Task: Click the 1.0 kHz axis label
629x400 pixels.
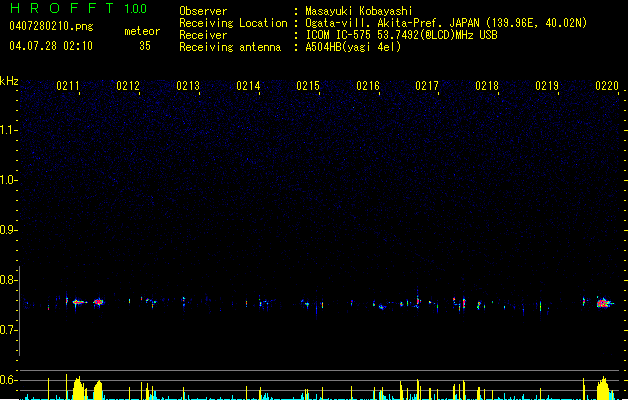Action: (x=8, y=180)
